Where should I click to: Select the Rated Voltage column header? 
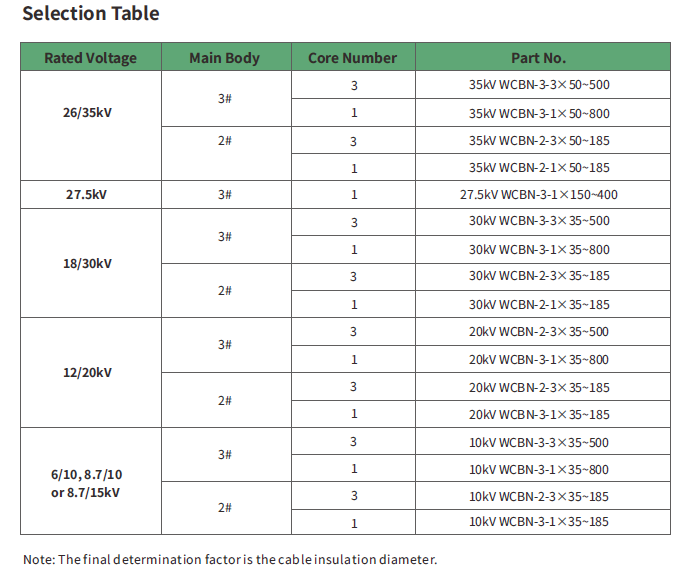(91, 58)
